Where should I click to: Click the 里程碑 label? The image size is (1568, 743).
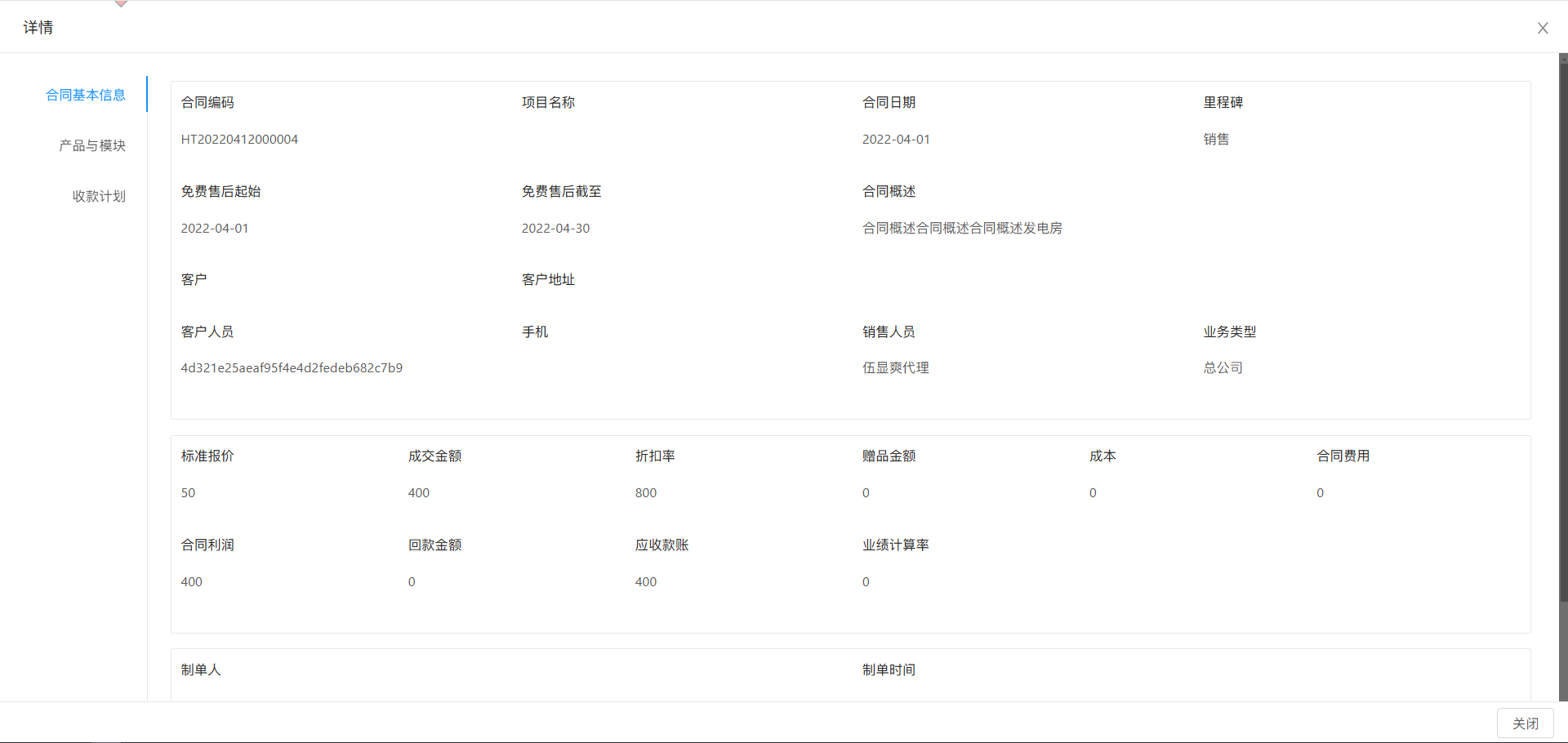pos(1223,102)
